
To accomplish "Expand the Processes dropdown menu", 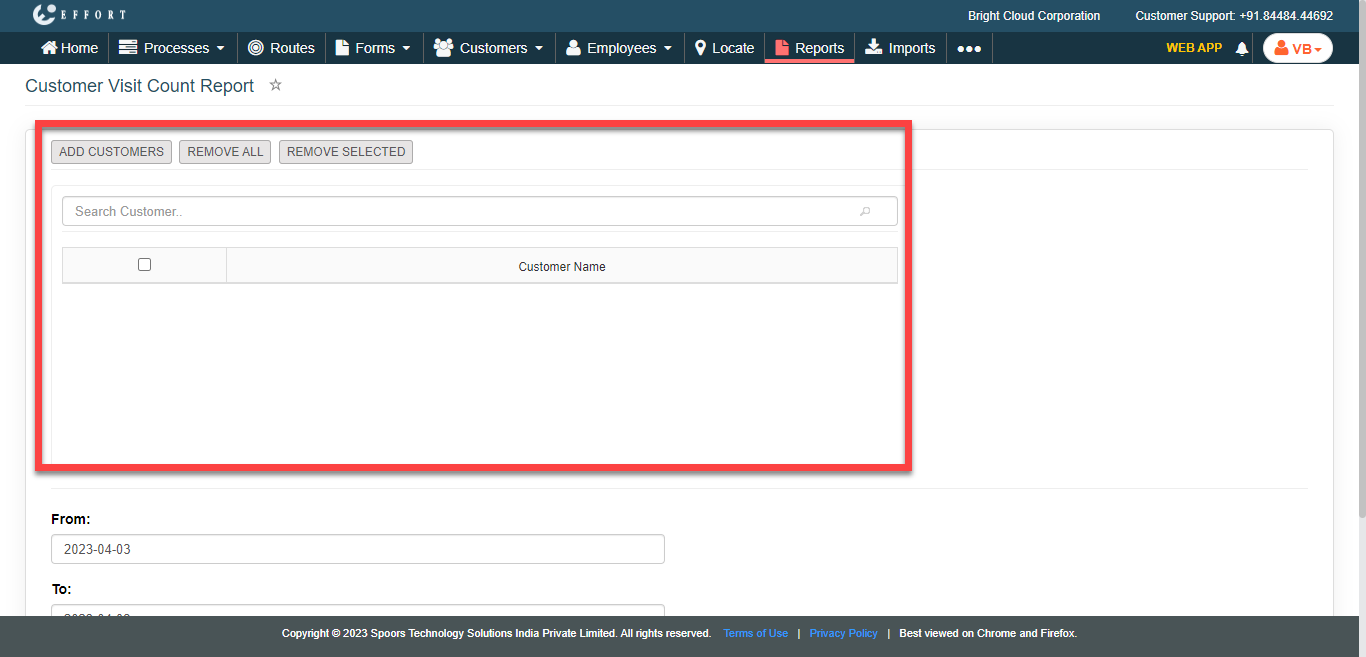I will tap(172, 48).
